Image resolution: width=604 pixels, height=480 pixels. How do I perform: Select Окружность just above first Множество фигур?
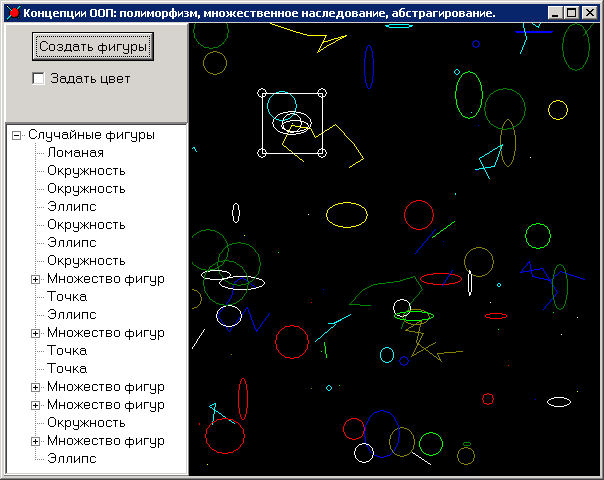(86, 261)
